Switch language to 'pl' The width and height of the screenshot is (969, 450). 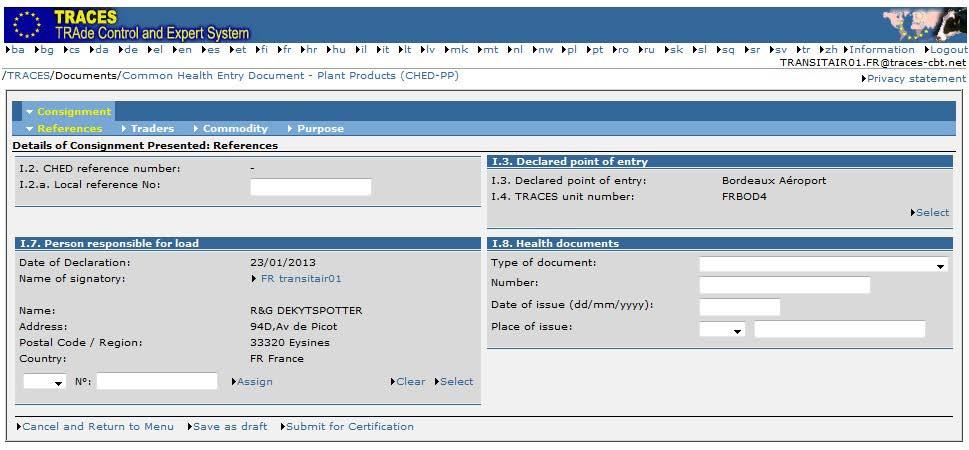570,50
